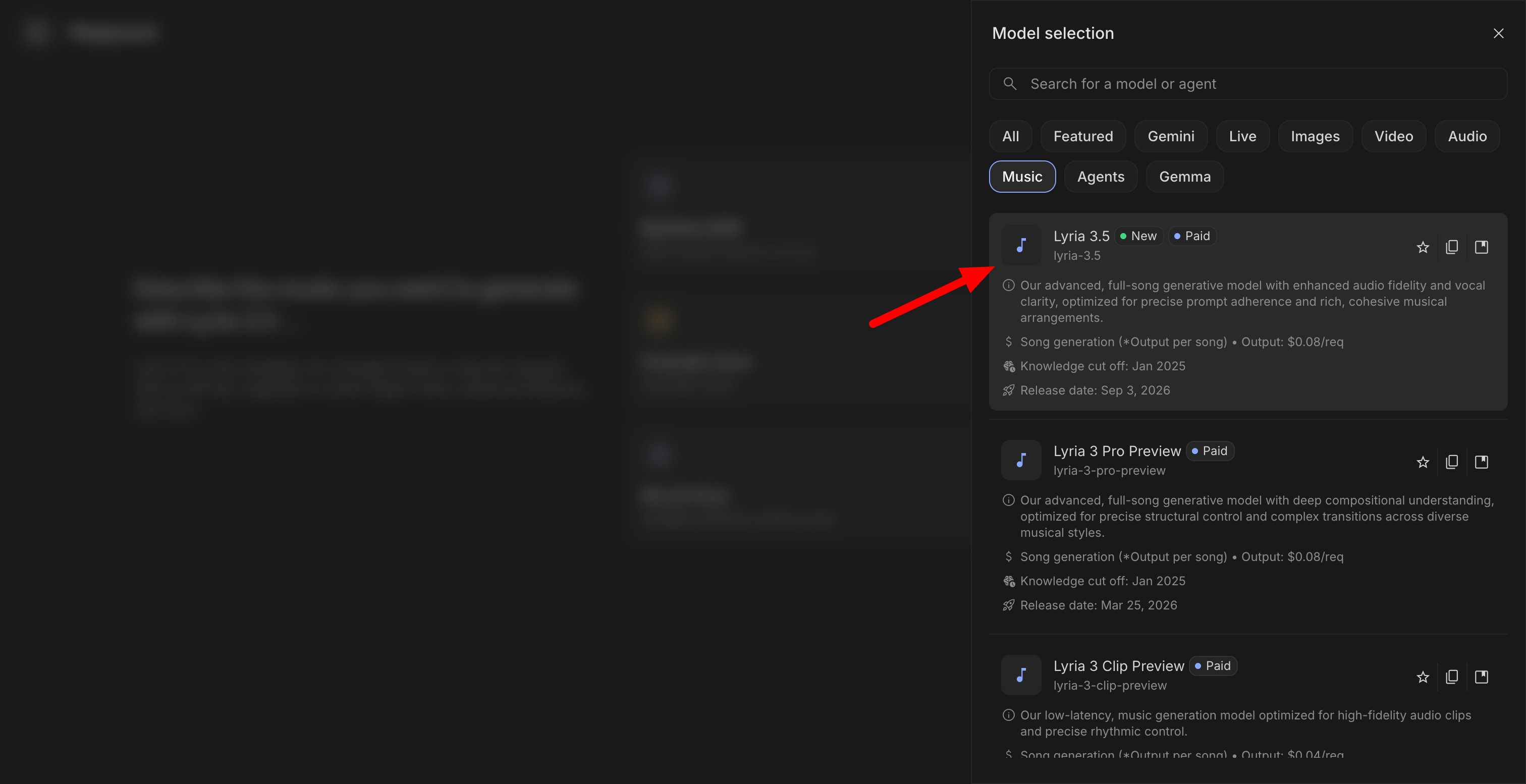The image size is (1526, 784).
Task: Select the Music filter tab
Action: [x=1022, y=177]
